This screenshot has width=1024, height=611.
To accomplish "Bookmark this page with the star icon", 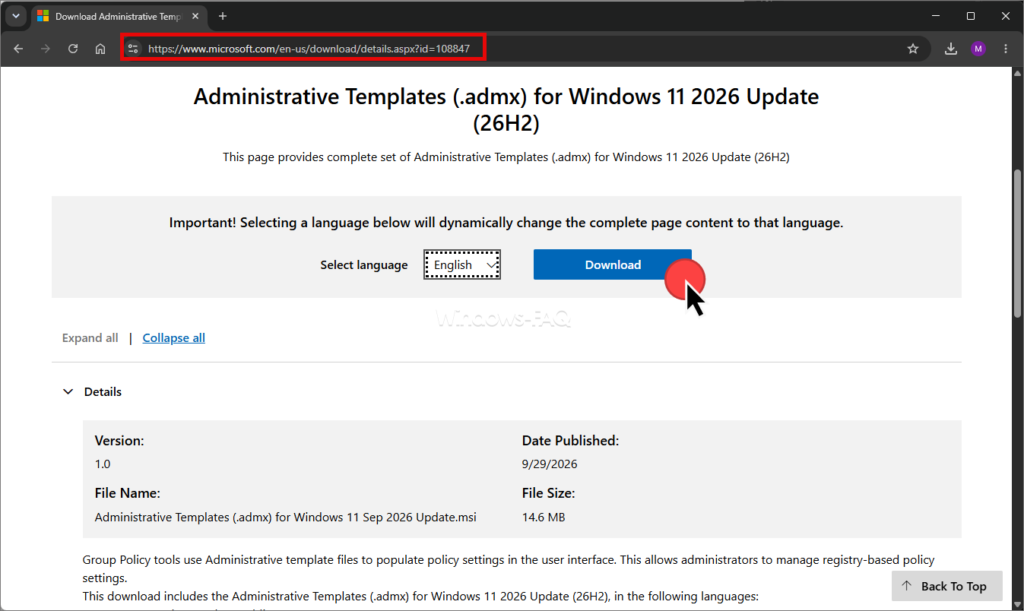I will pyautogui.click(x=913, y=49).
